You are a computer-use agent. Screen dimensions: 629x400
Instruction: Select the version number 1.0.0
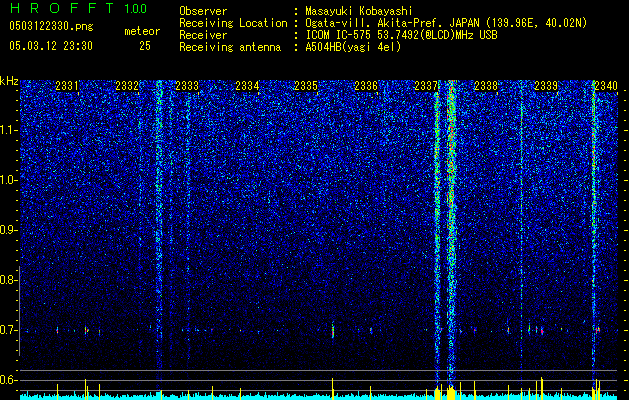pyautogui.click(x=136, y=9)
